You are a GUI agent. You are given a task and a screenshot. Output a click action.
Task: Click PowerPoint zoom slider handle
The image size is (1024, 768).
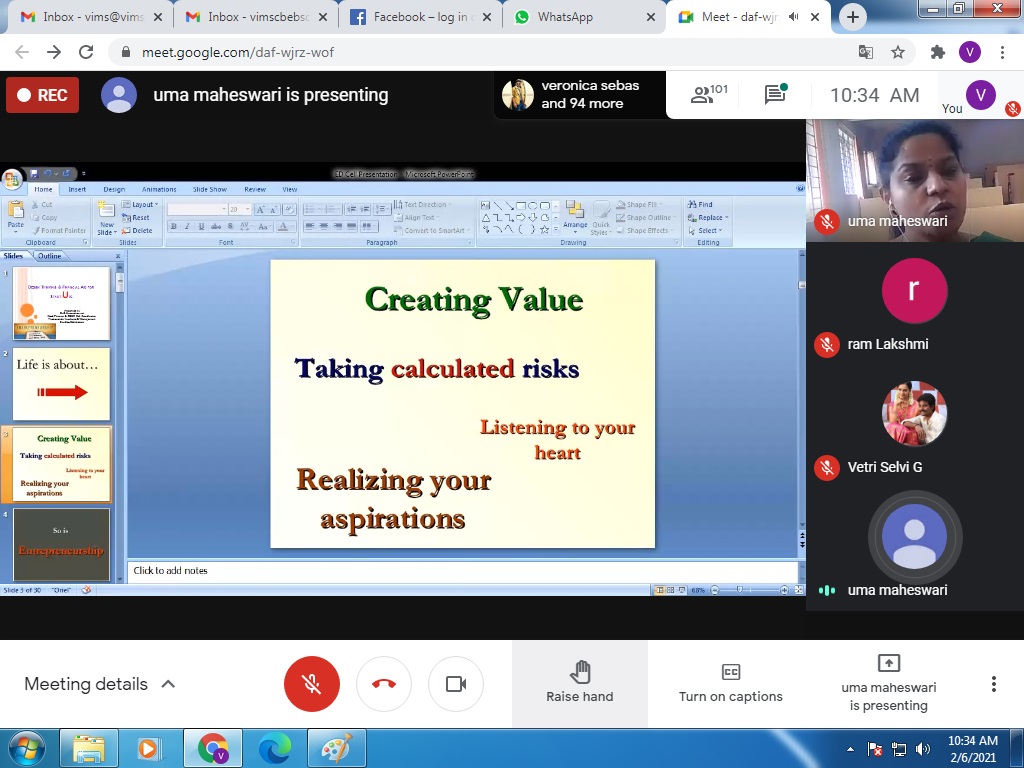click(x=739, y=590)
